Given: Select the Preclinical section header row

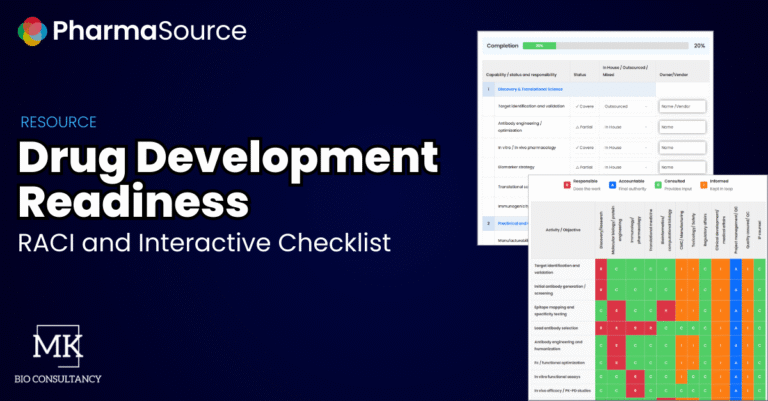Looking at the screenshot, I should [508, 222].
